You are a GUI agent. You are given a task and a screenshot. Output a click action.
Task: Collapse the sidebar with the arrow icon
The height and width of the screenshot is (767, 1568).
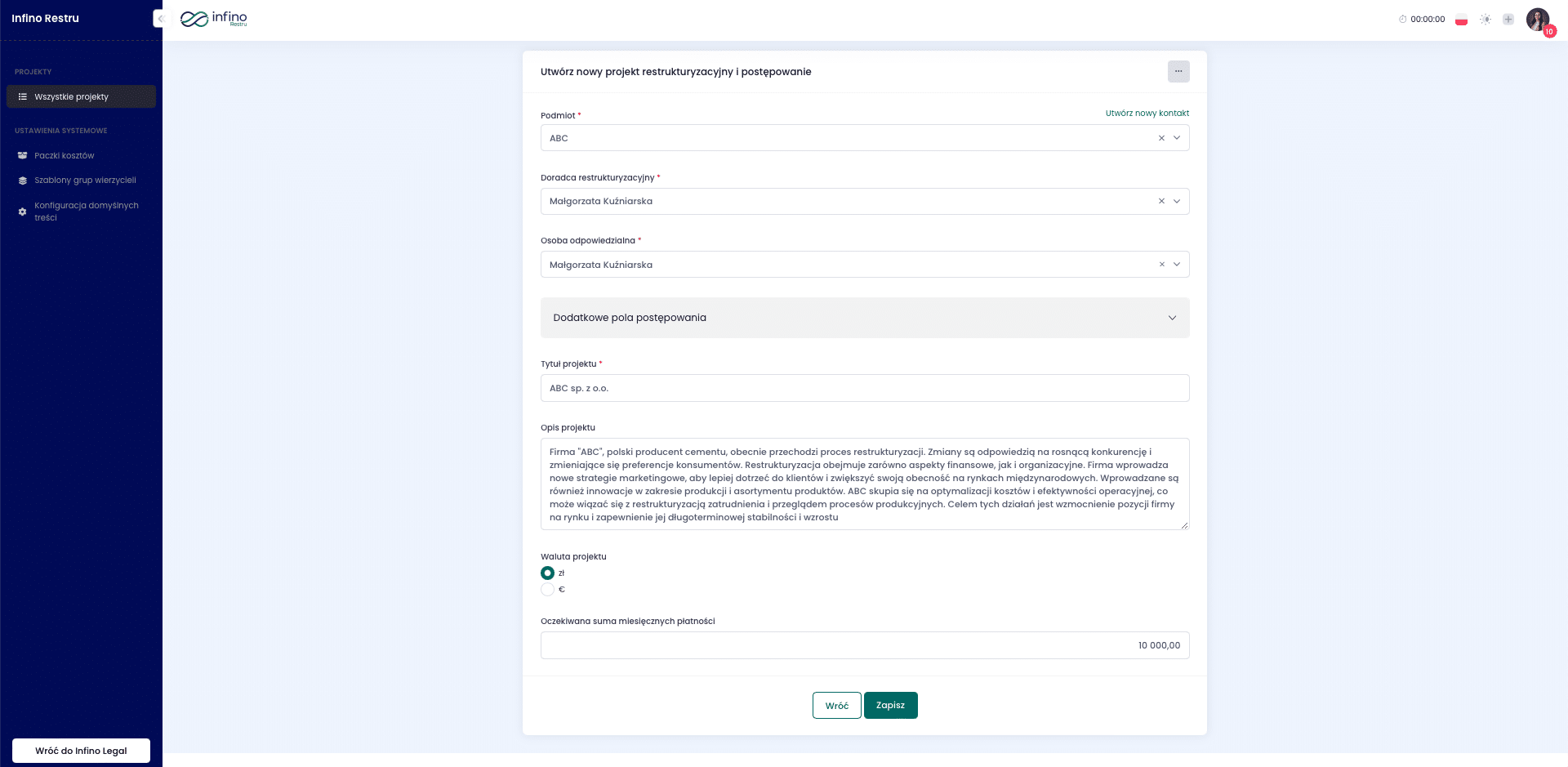pyautogui.click(x=160, y=19)
